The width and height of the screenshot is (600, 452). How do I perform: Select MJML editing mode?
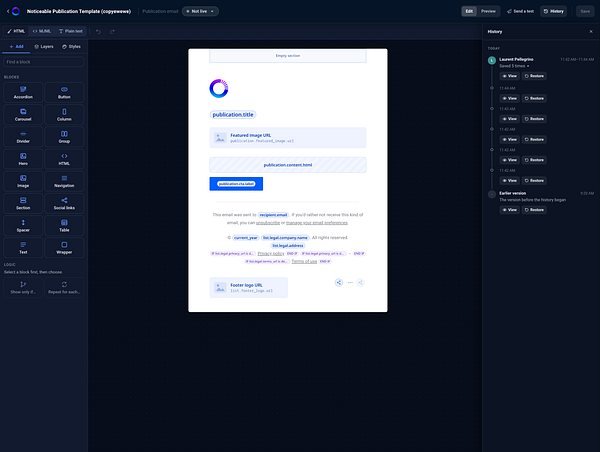coord(42,31)
